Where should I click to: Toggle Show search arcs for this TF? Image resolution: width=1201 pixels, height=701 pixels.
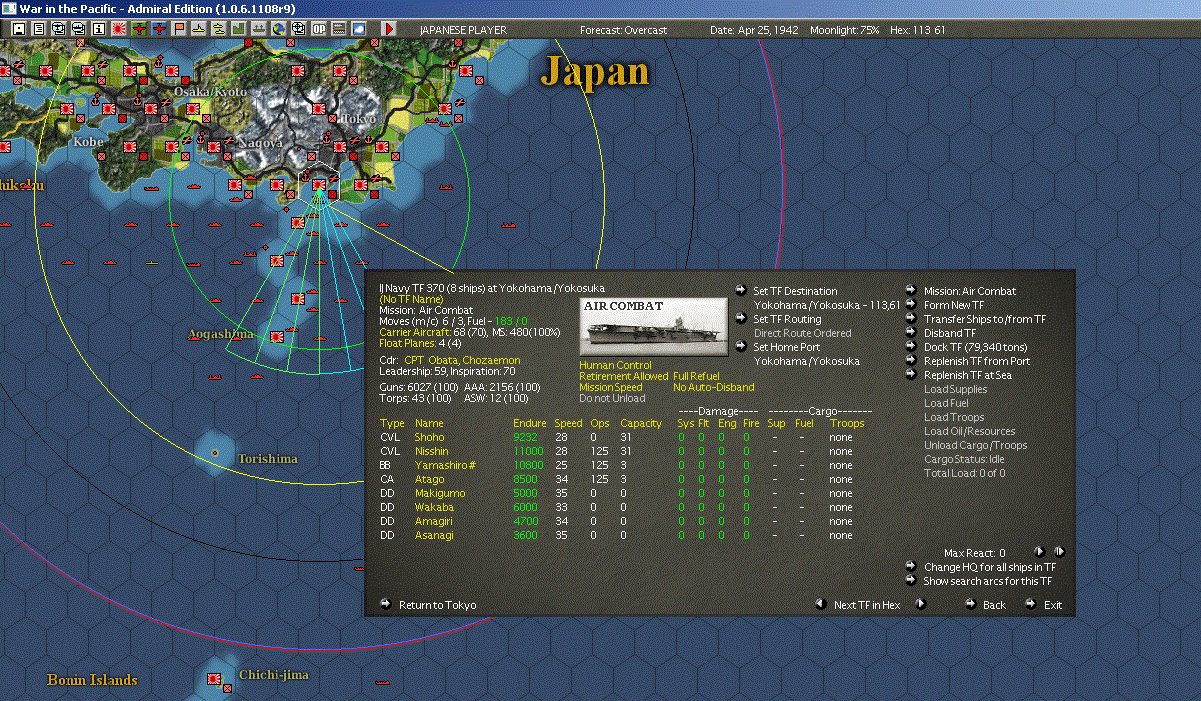(x=988, y=581)
